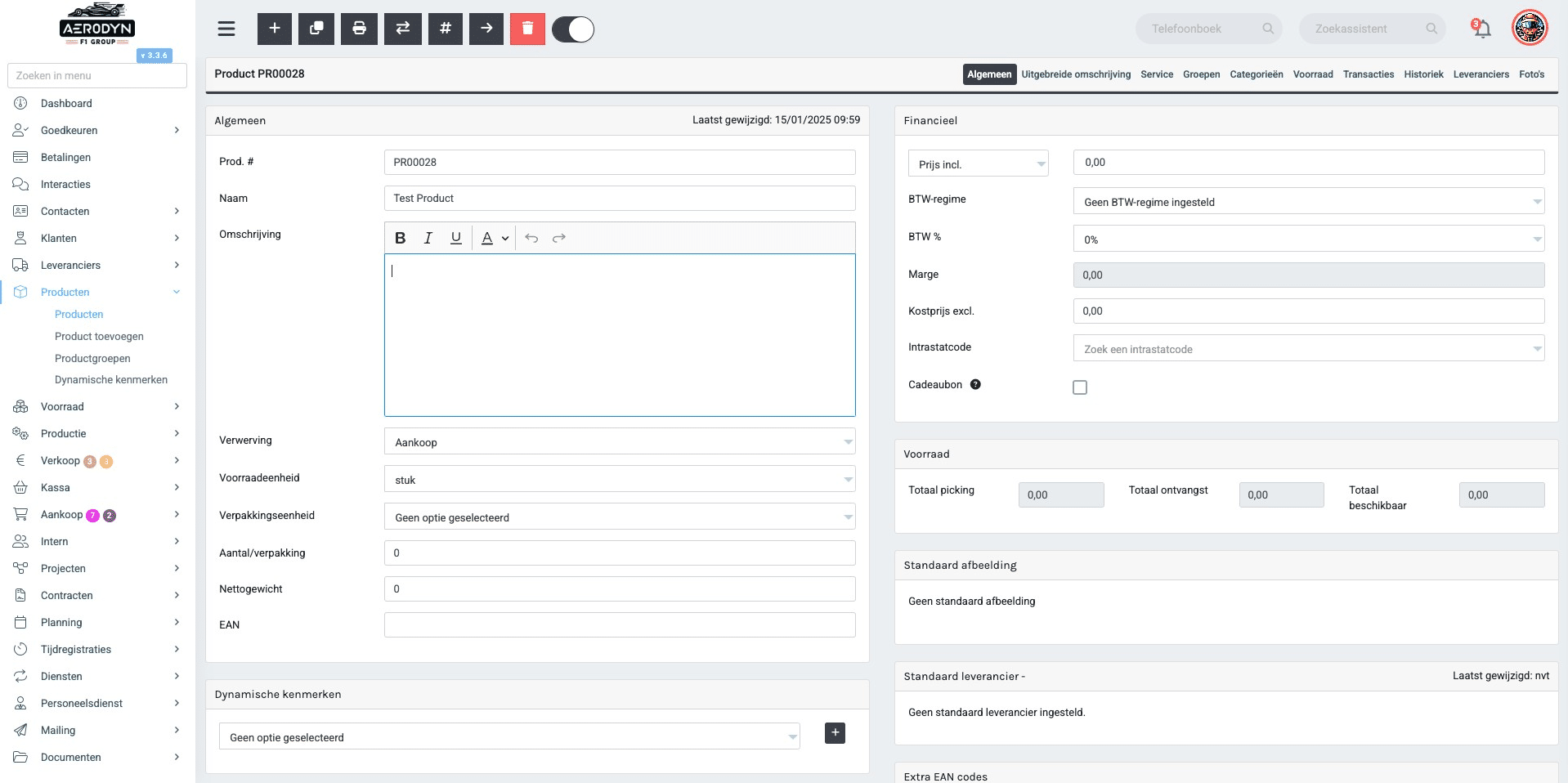Tick the Cadeaubon checkbox

(1080, 387)
